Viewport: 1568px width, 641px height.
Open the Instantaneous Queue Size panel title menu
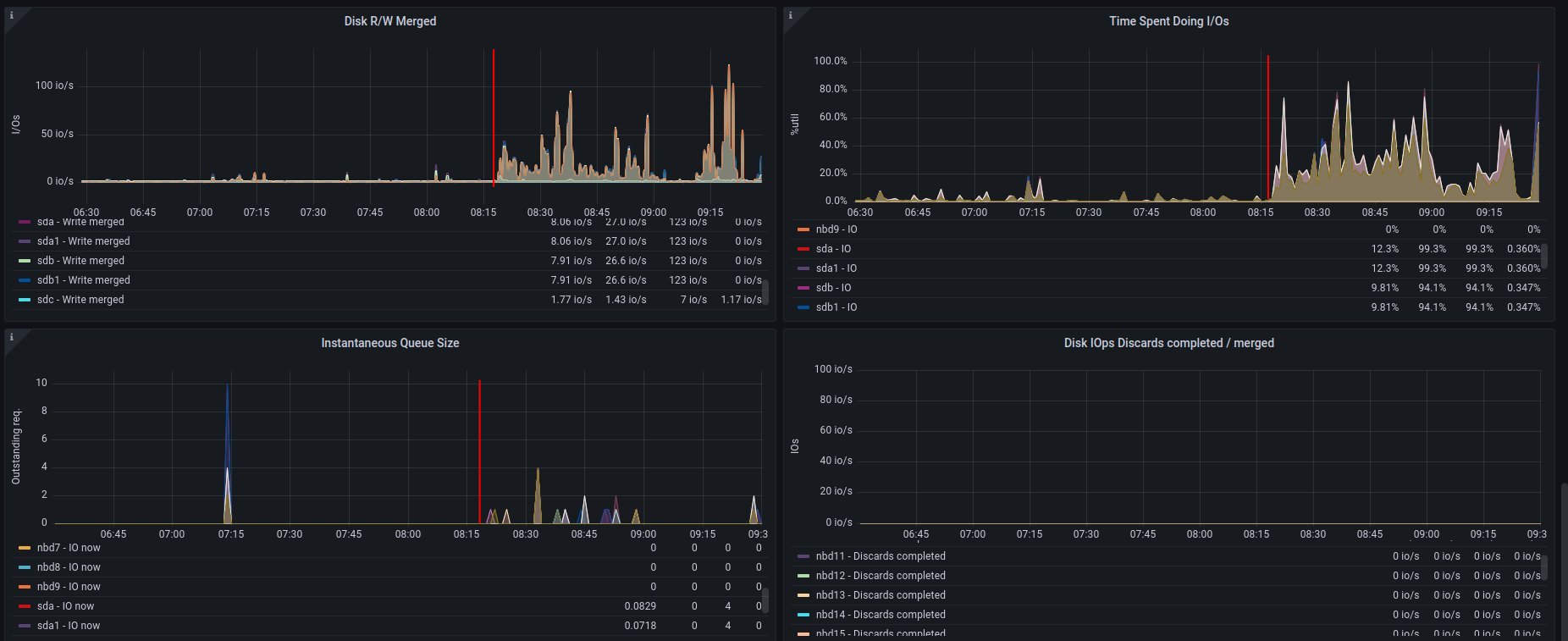389,343
